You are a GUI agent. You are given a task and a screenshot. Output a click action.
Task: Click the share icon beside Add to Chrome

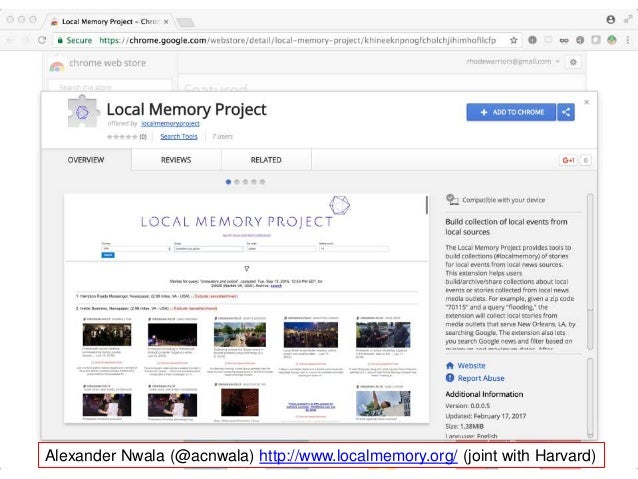[569, 113]
